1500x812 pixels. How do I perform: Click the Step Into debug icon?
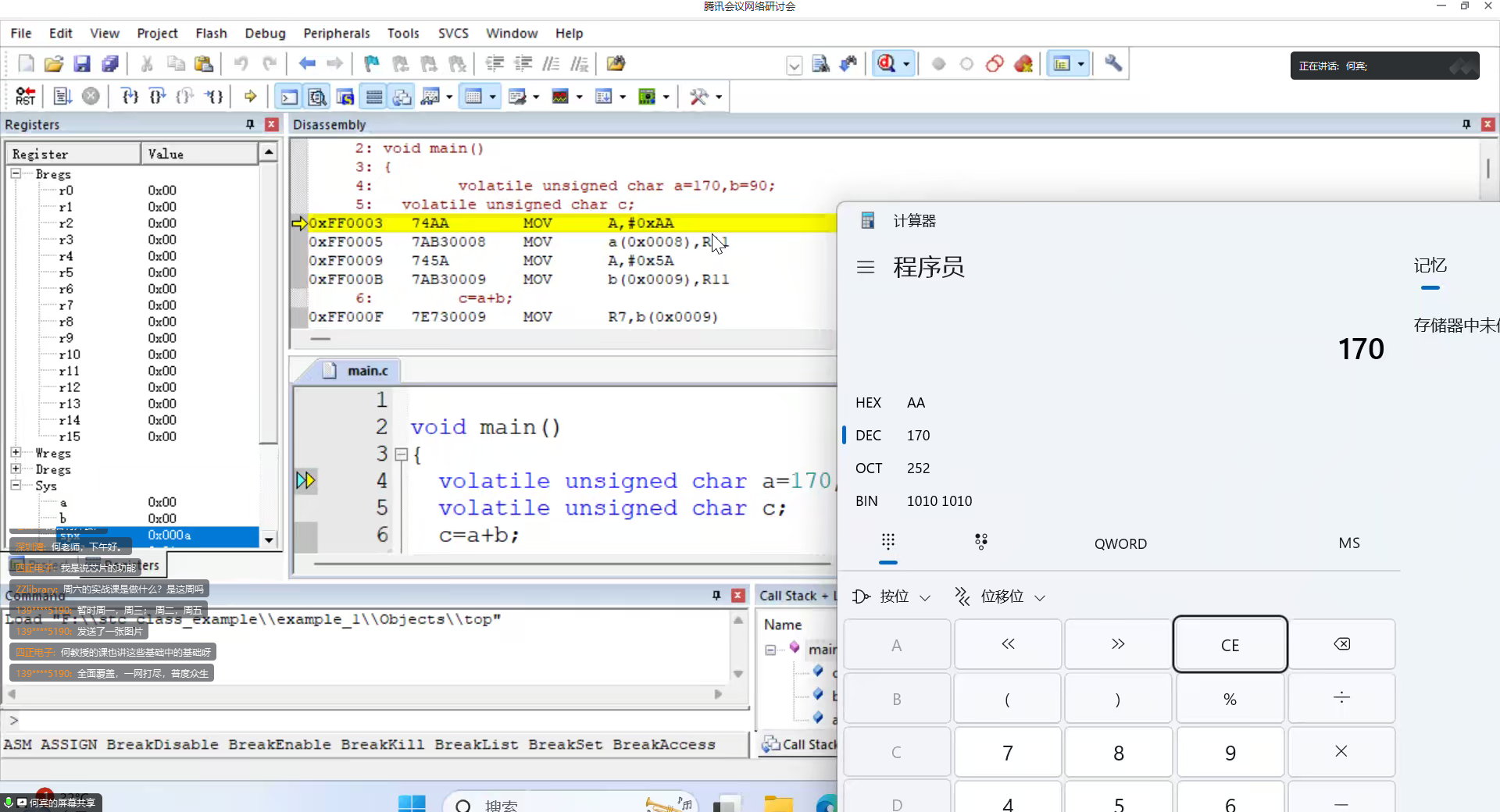pyautogui.click(x=130, y=96)
